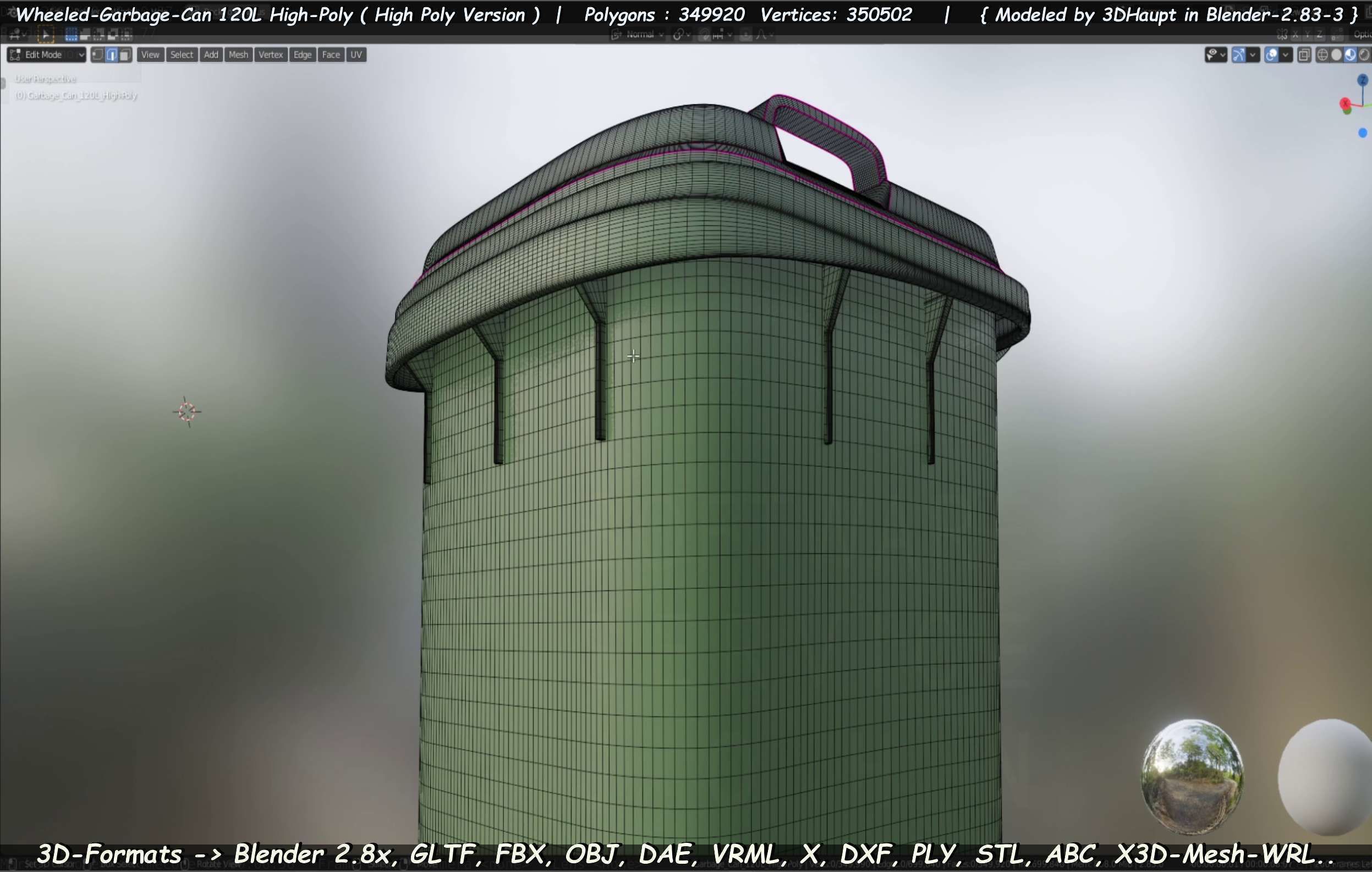Choose the invert selection mode icon

(x=113, y=35)
